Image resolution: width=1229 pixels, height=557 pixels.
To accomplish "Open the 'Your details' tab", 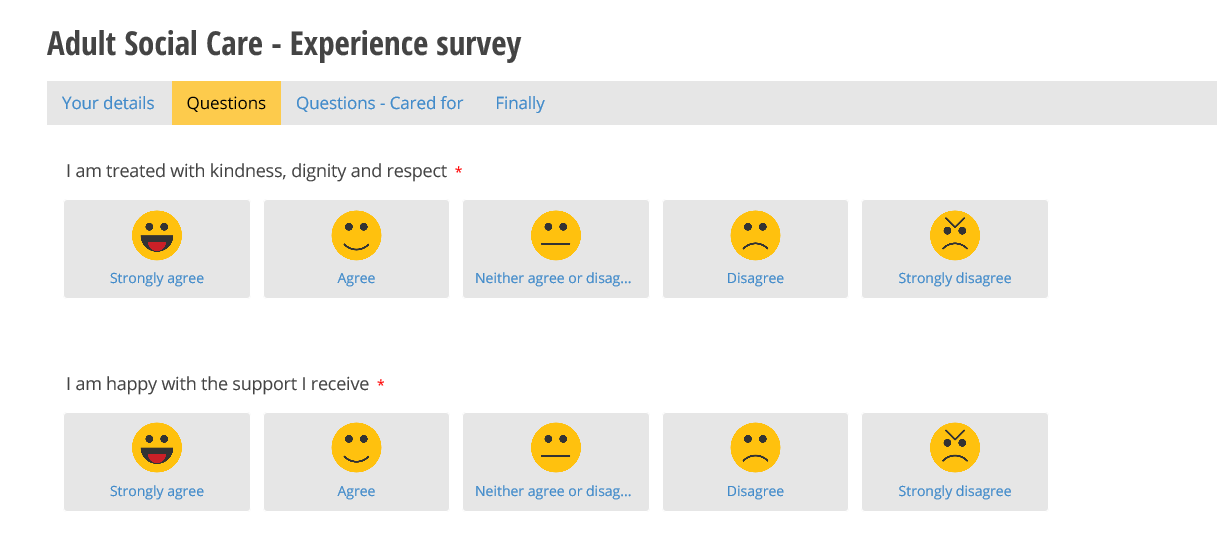I will click(108, 103).
